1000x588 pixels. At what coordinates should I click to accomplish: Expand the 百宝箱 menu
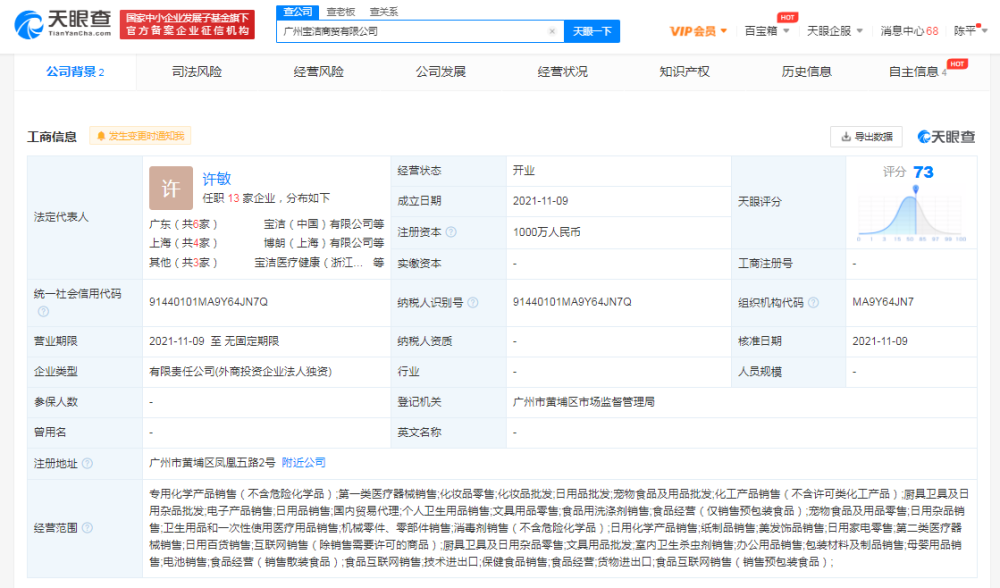coord(767,31)
